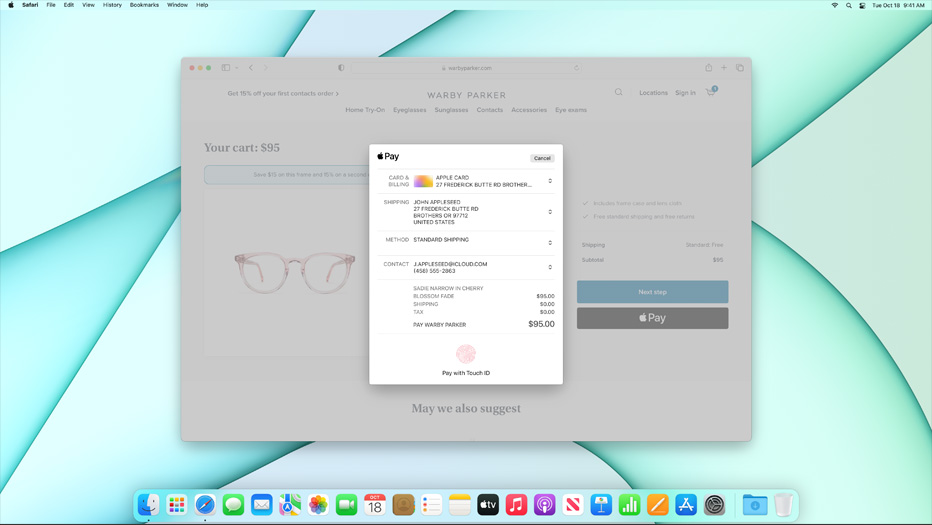Open Locations link
The image size is (932, 525).
pyautogui.click(x=653, y=93)
